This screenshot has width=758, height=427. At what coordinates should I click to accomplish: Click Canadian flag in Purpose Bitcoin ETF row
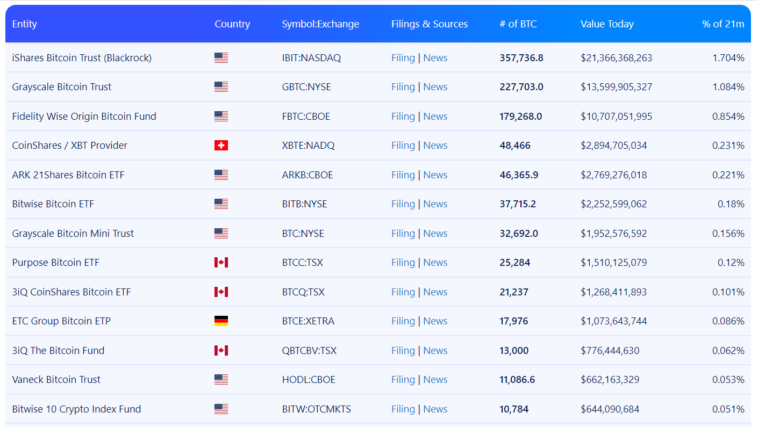[221, 263]
